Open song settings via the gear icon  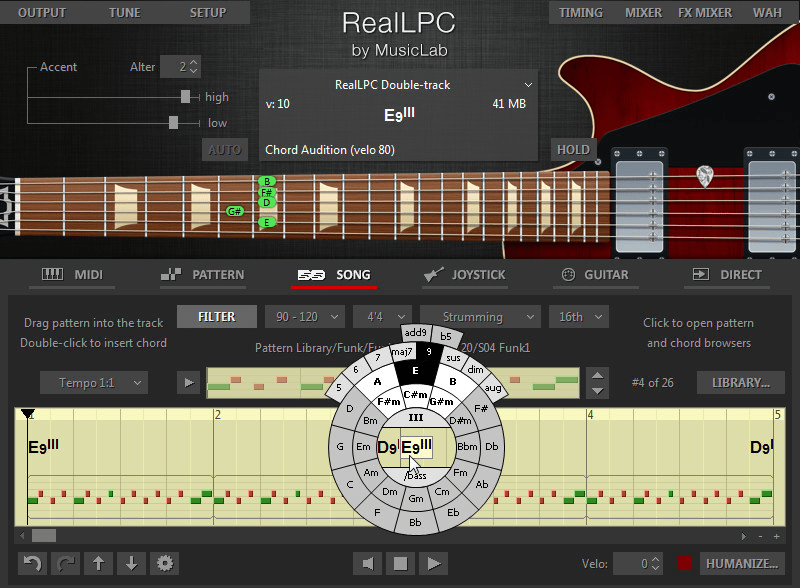point(164,564)
